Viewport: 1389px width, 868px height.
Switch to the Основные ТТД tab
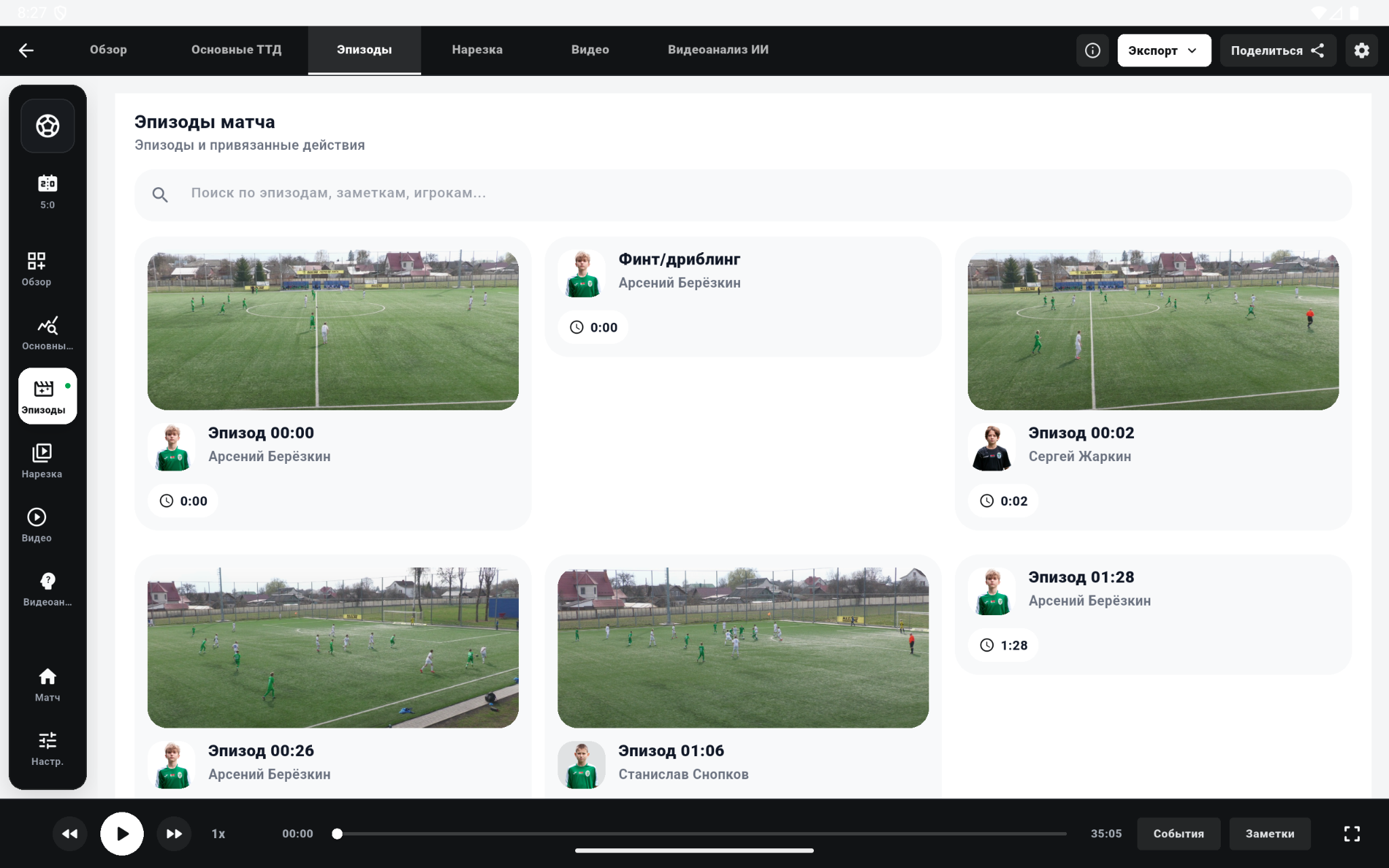[x=236, y=50]
